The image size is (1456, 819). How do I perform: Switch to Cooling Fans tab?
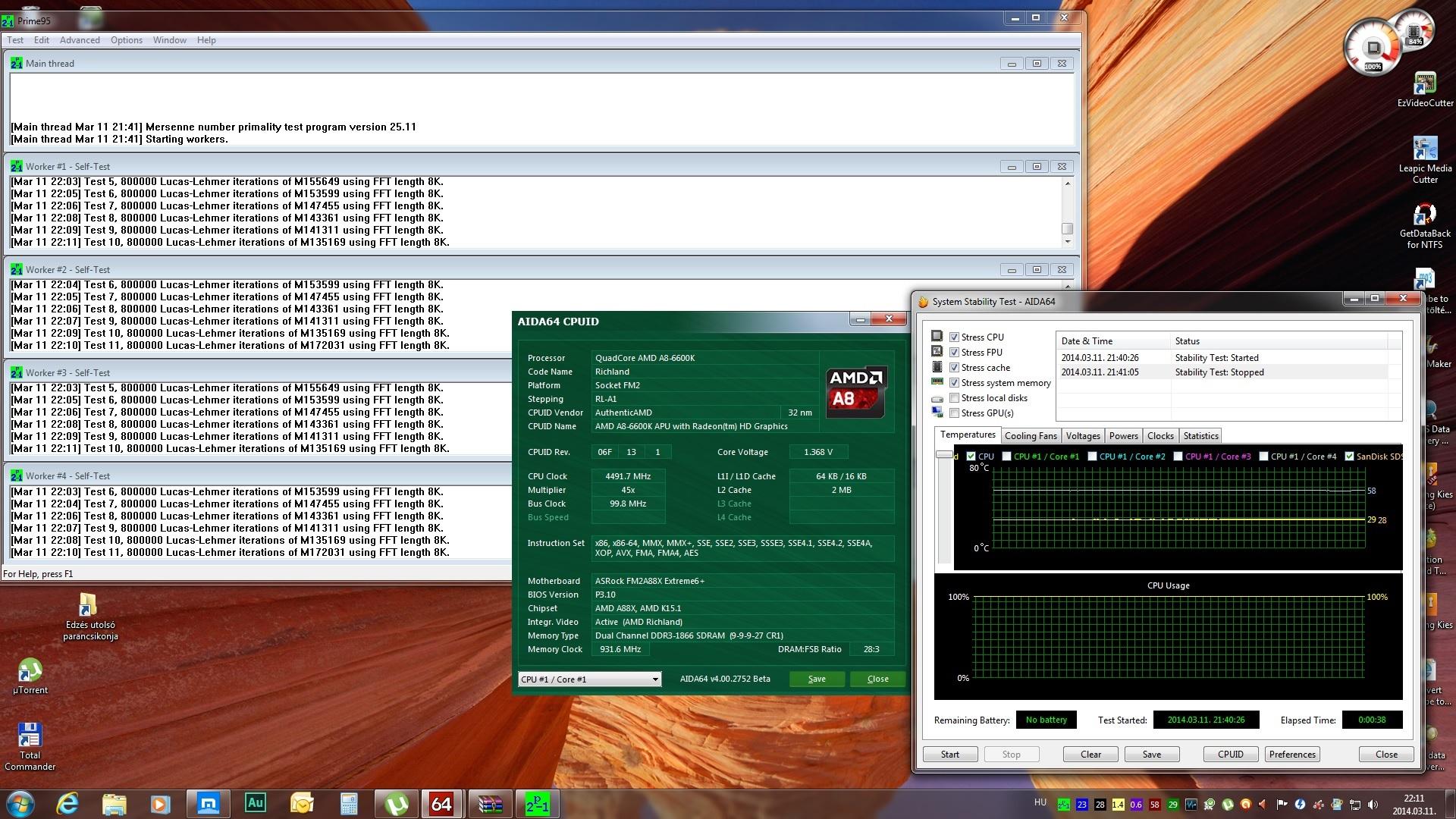coord(1031,436)
